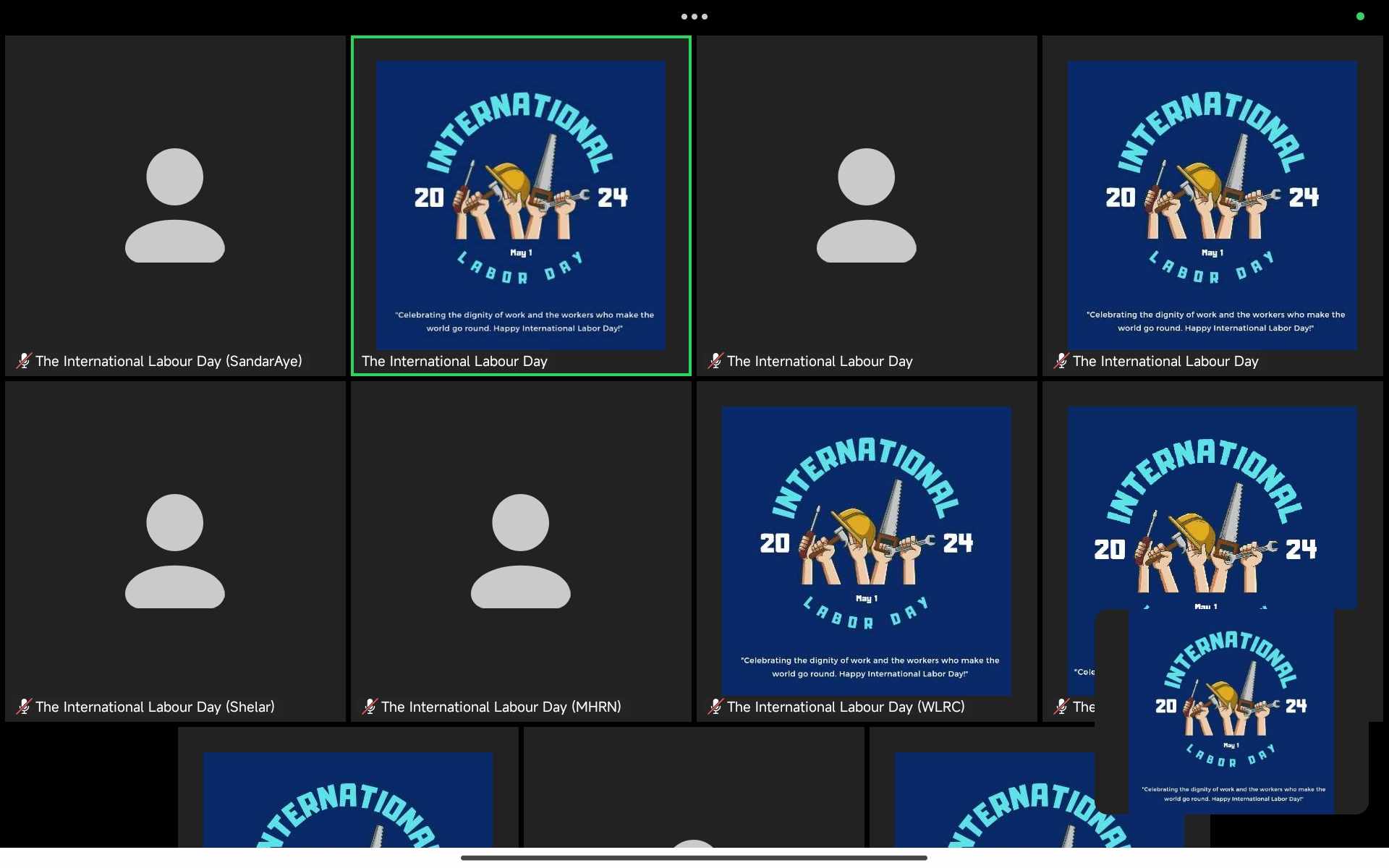Click the muted mic icon for MHRN
The image size is (1389, 868).
pos(370,706)
